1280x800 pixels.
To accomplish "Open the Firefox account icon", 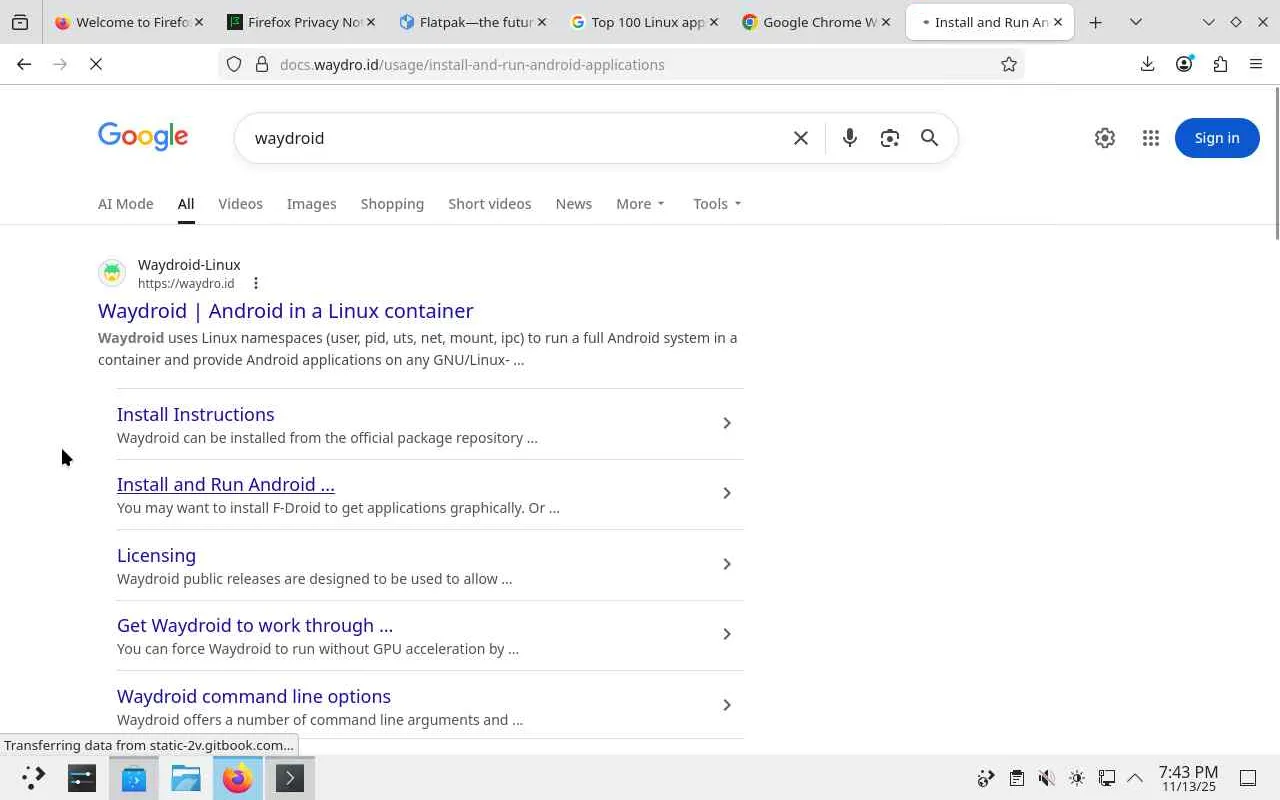I will pyautogui.click(x=1184, y=64).
